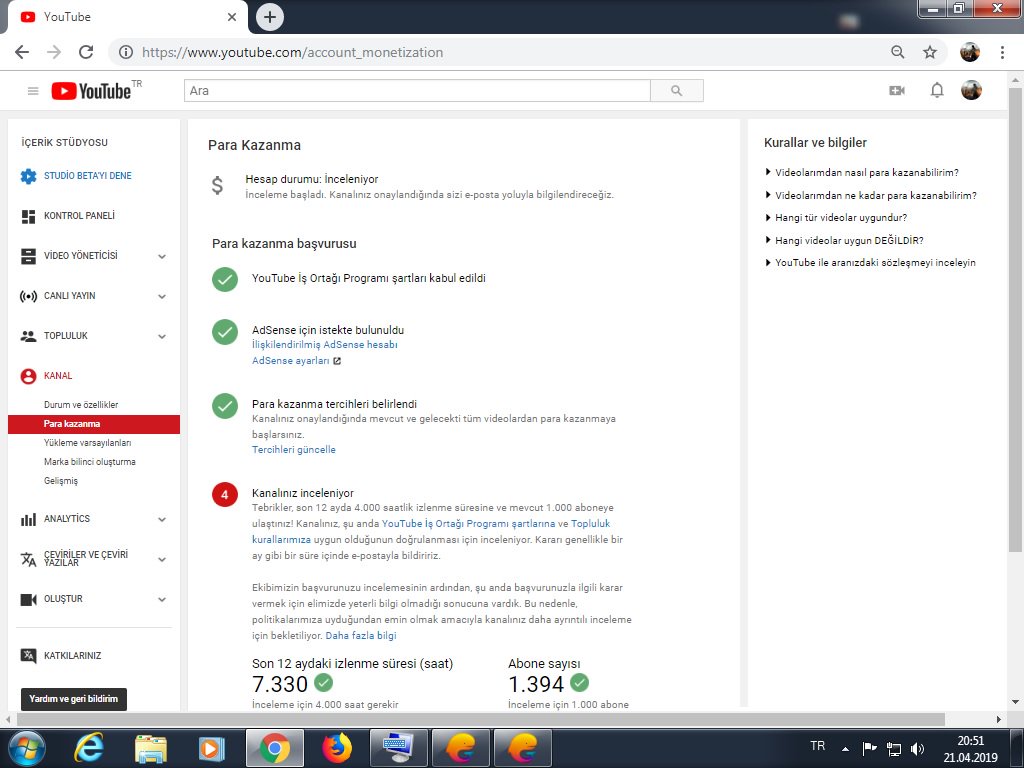
Task: Click the browser address bar URL
Action: coord(293,52)
